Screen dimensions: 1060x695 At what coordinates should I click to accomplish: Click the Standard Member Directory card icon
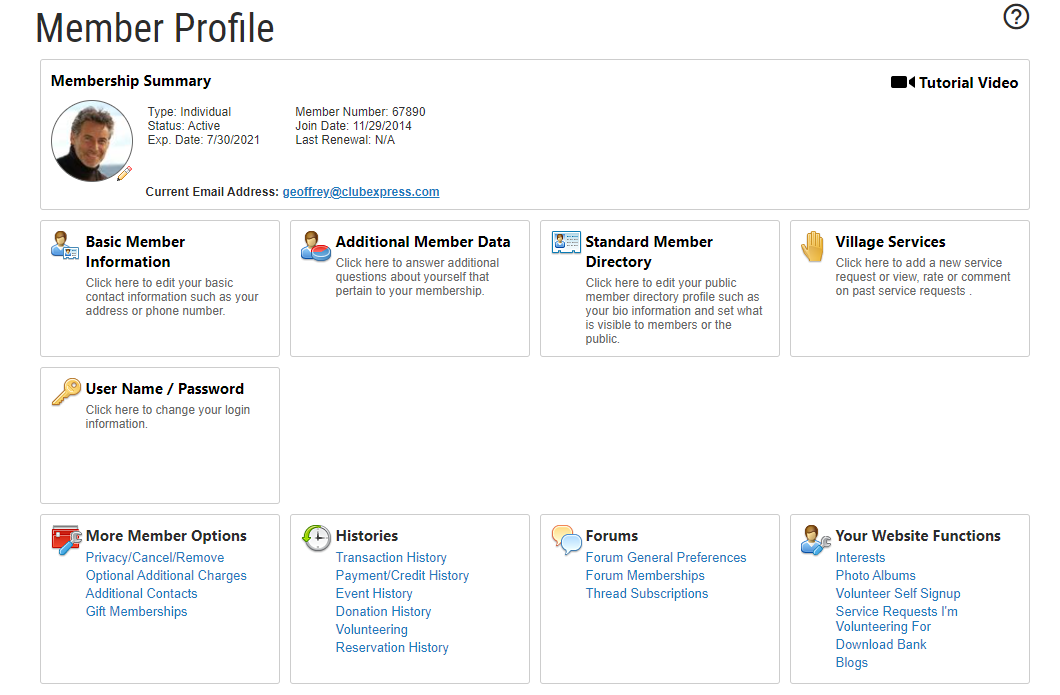566,243
